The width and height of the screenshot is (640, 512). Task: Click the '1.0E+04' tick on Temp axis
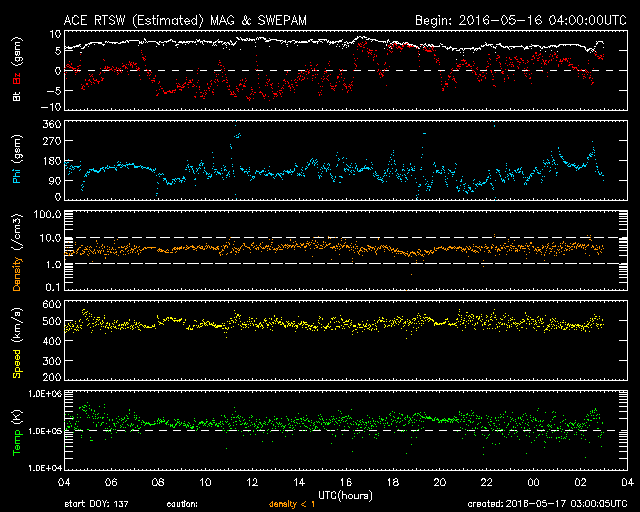(x=45, y=468)
